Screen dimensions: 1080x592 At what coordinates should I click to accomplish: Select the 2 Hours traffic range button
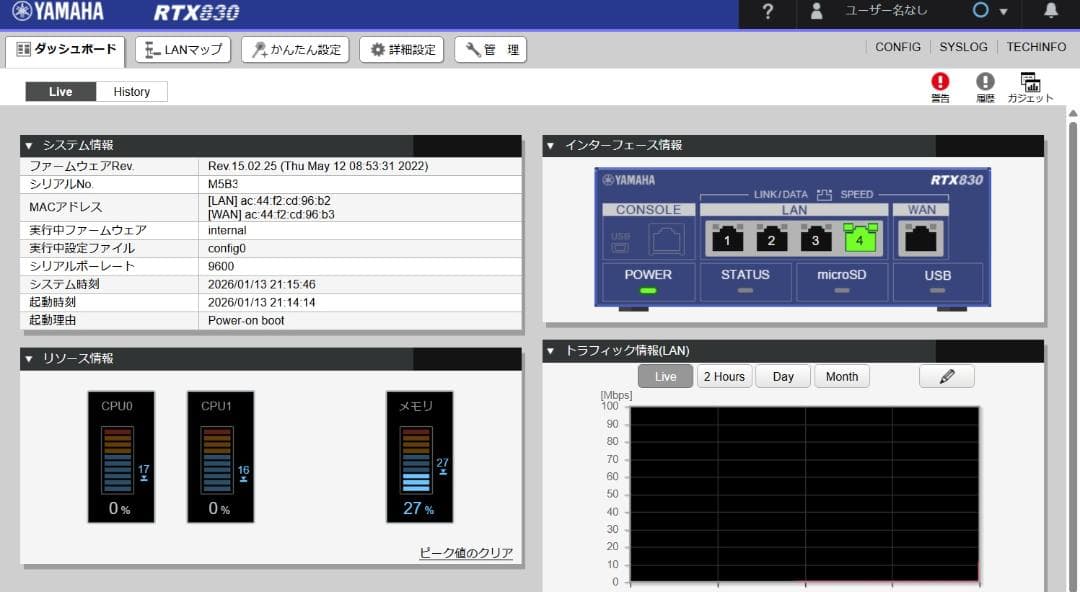tap(724, 375)
